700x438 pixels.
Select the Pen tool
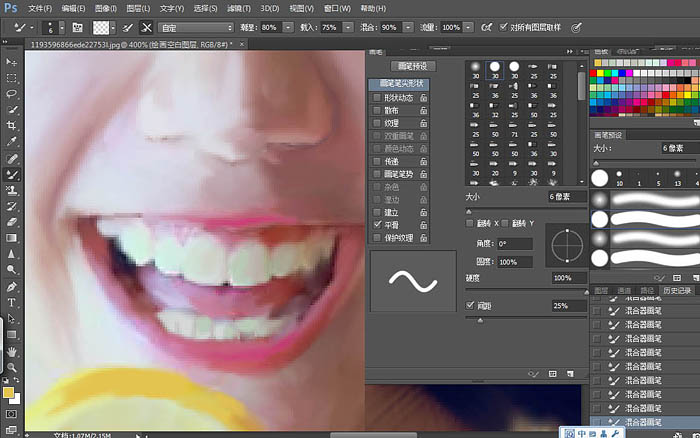coord(12,287)
